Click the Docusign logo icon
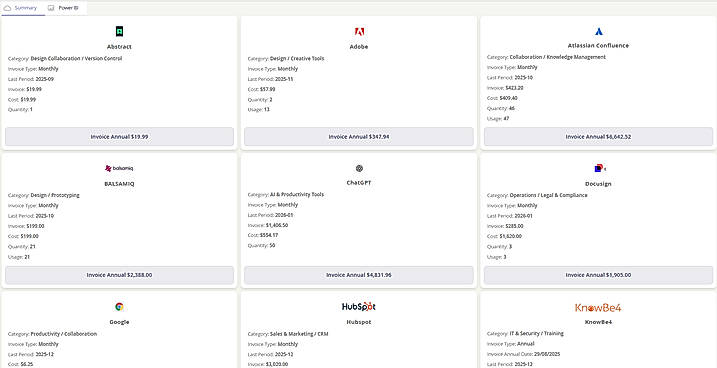Screen dimensions: 717x368 [x=600, y=169]
